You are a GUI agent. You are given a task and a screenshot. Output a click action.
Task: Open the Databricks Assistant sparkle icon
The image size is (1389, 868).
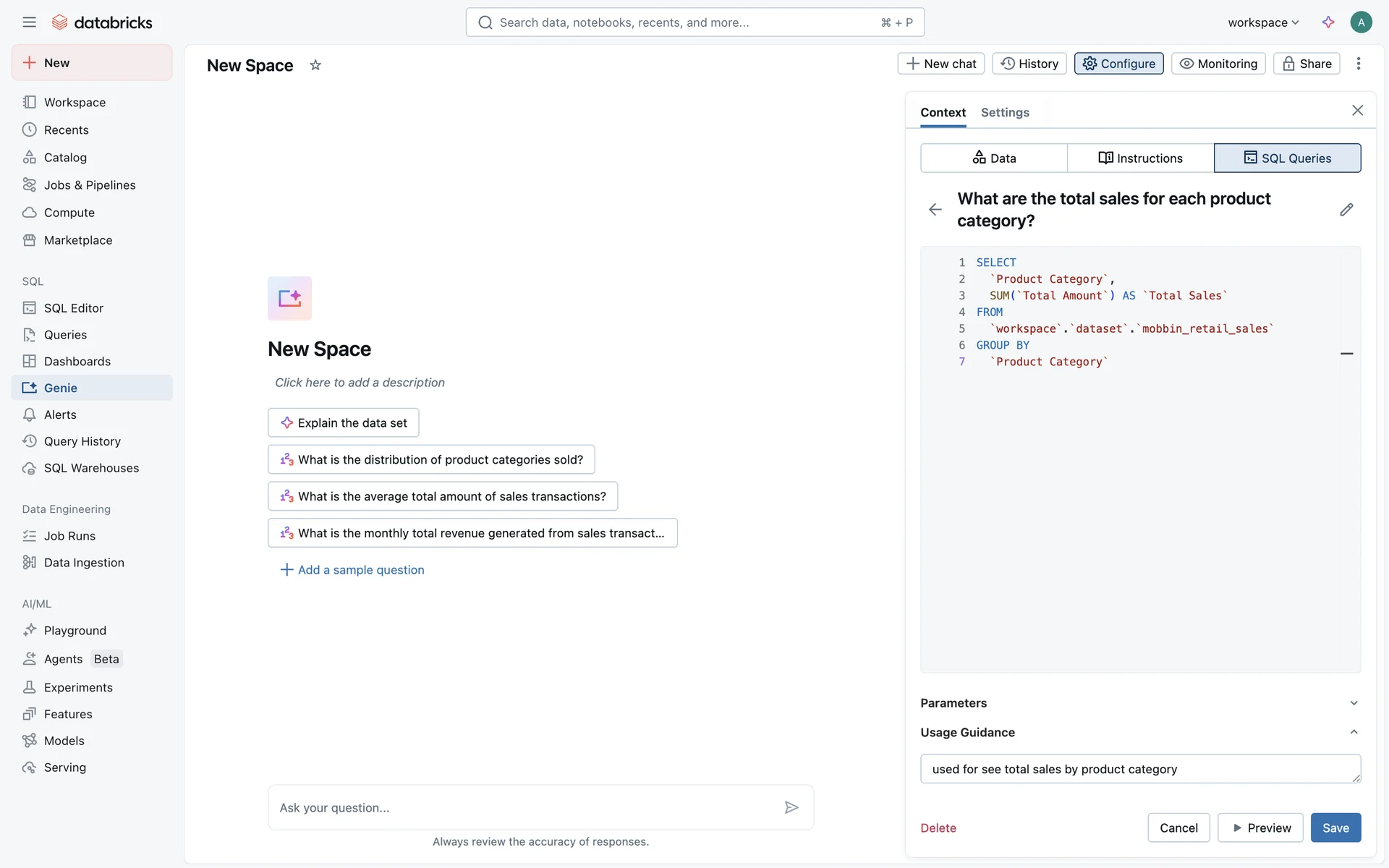[1328, 22]
